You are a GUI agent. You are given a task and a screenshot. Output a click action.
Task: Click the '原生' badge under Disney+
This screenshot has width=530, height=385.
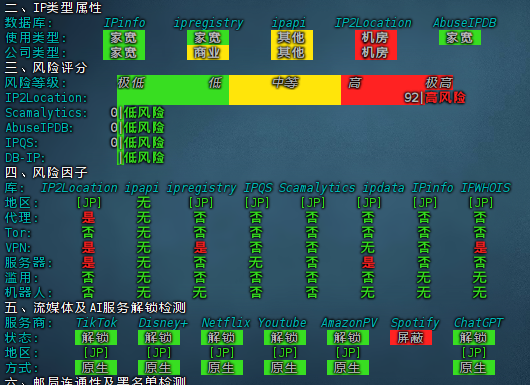[x=159, y=367]
